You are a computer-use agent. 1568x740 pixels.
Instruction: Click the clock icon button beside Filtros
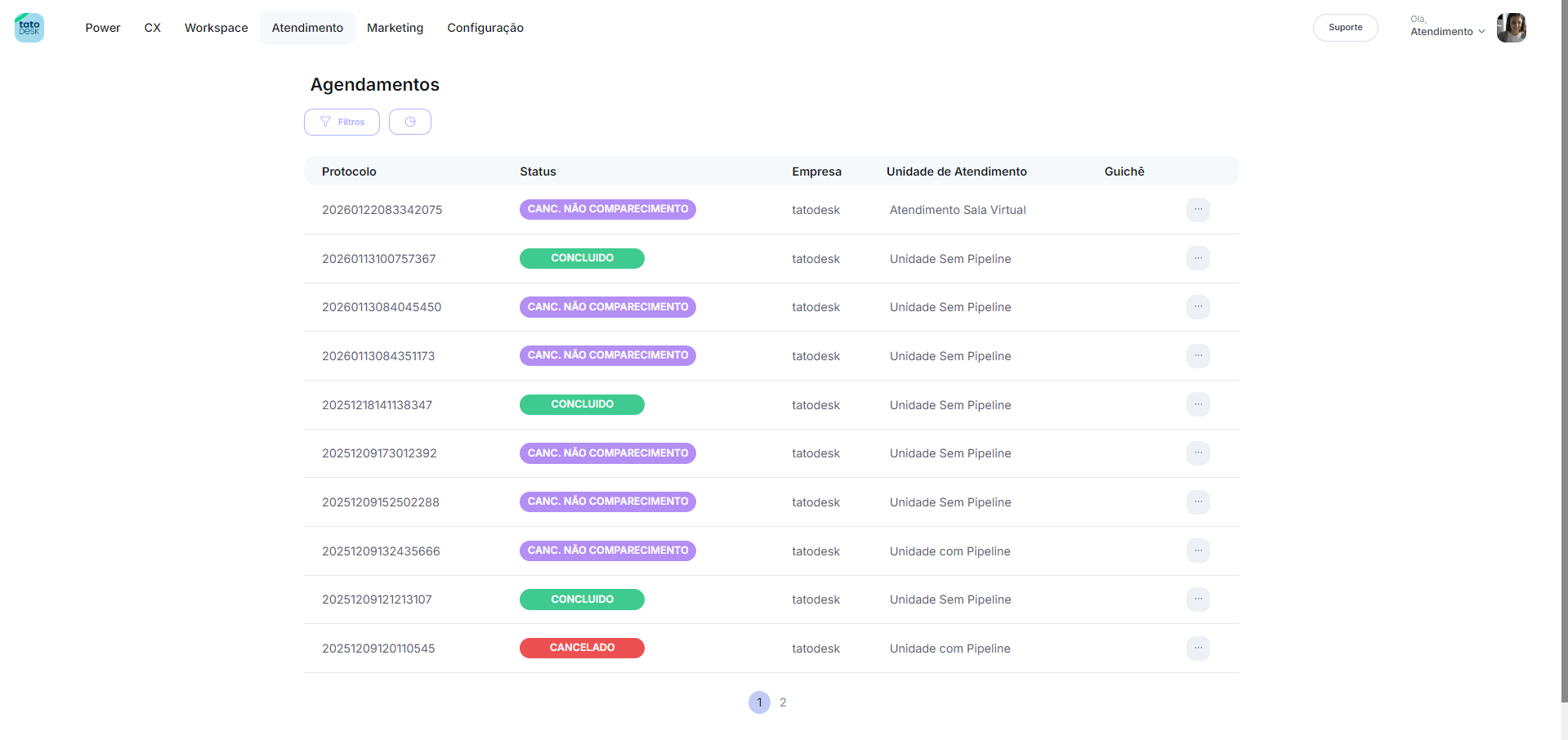pyautogui.click(x=410, y=122)
